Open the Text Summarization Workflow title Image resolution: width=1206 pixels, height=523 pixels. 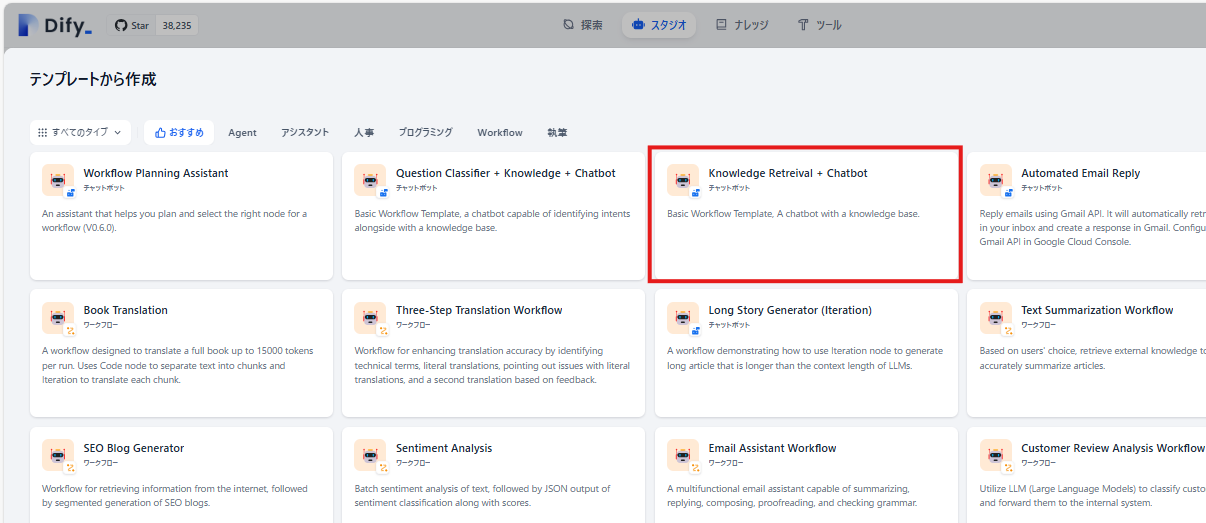[x=1097, y=310]
